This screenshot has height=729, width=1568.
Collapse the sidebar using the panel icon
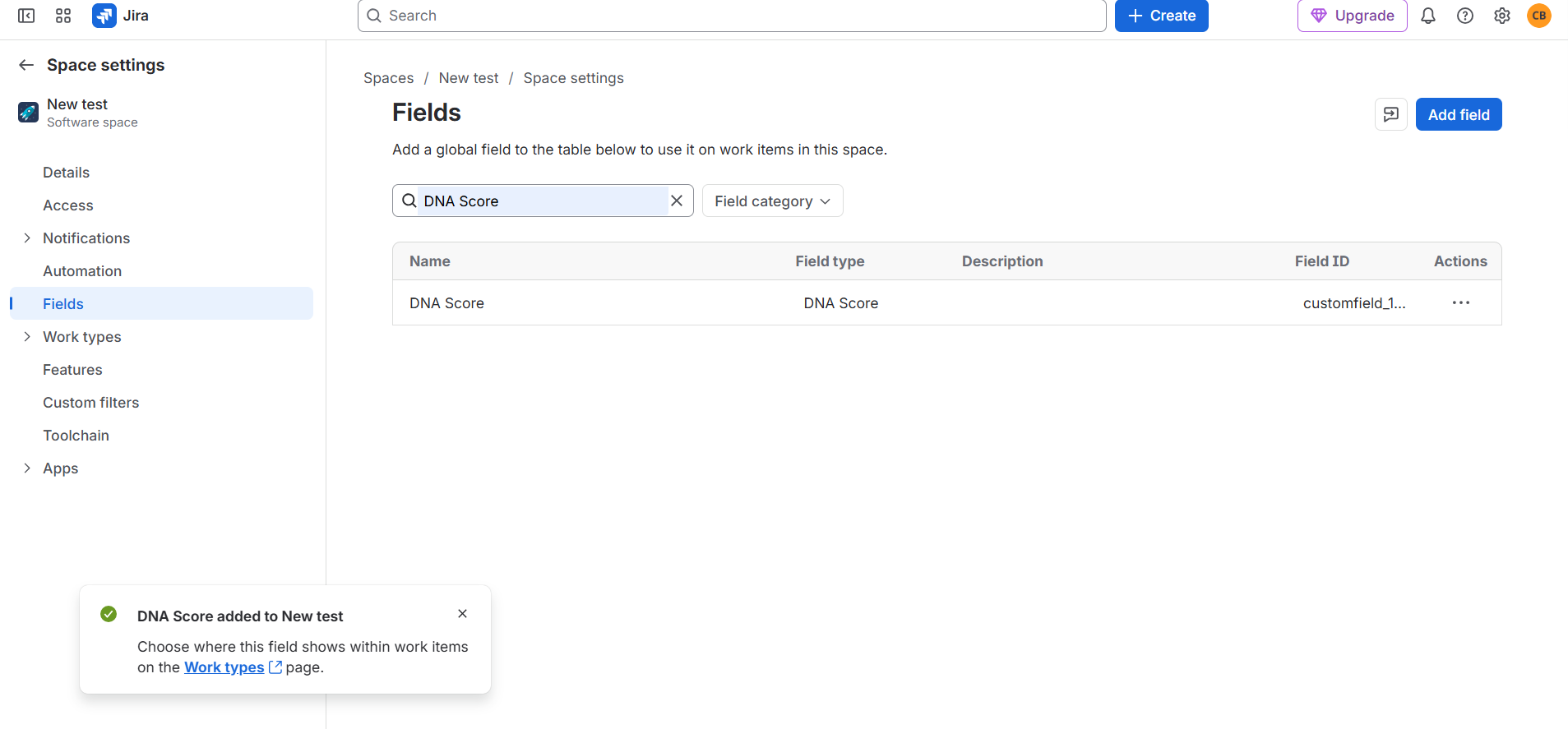(x=26, y=16)
